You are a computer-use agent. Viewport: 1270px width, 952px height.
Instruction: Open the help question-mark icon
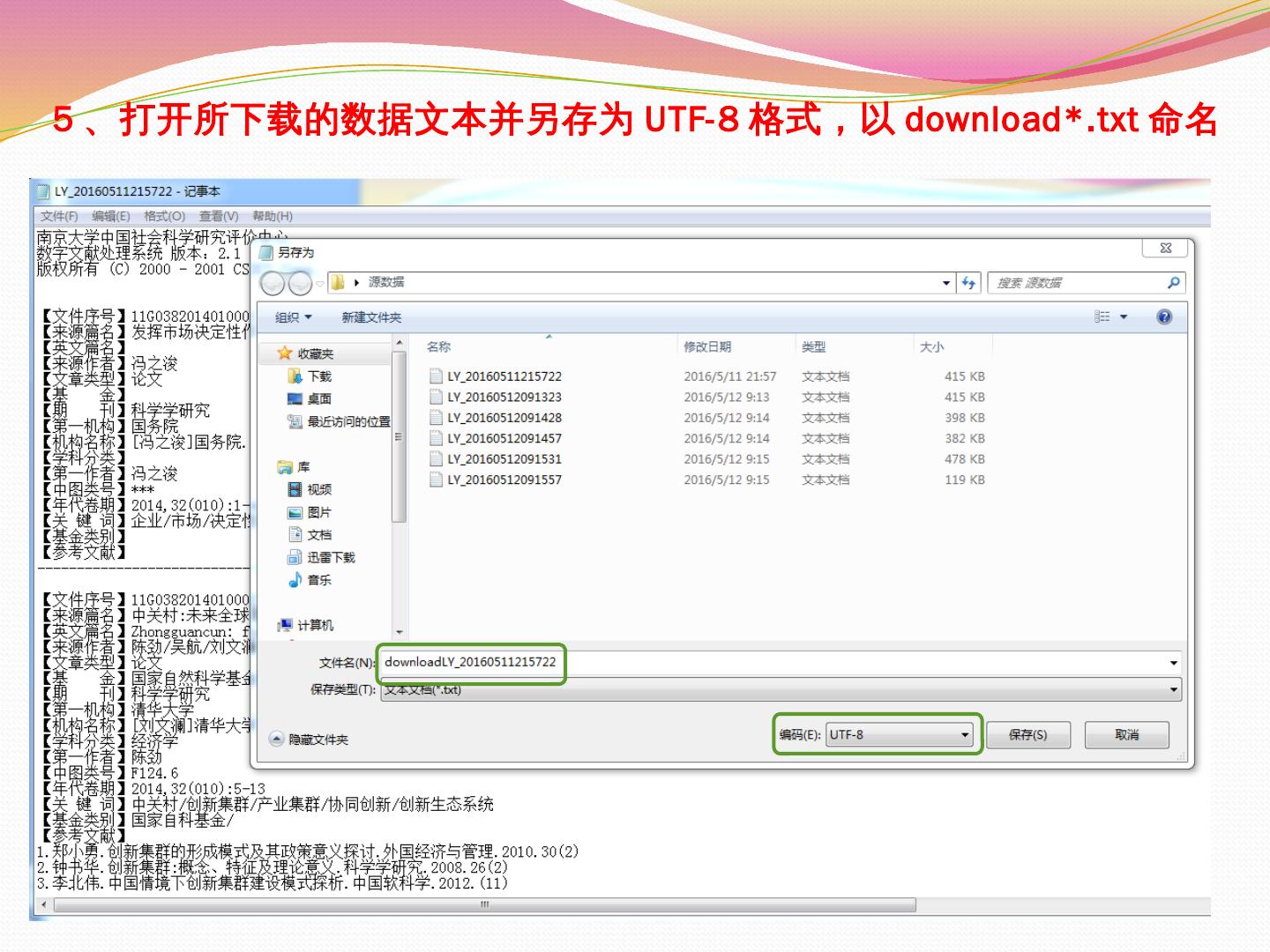click(x=1164, y=317)
